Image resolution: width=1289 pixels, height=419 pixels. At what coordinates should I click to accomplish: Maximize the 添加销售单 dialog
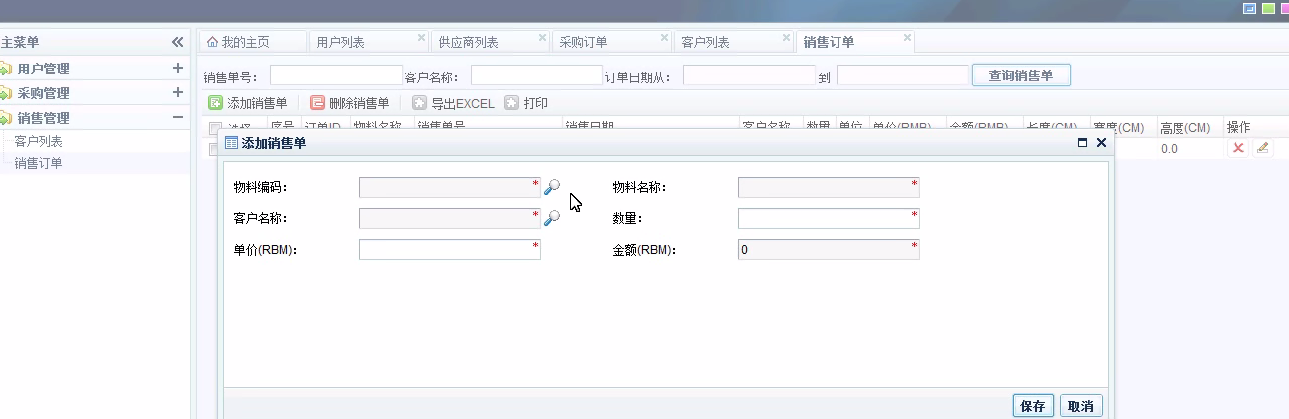point(1083,143)
